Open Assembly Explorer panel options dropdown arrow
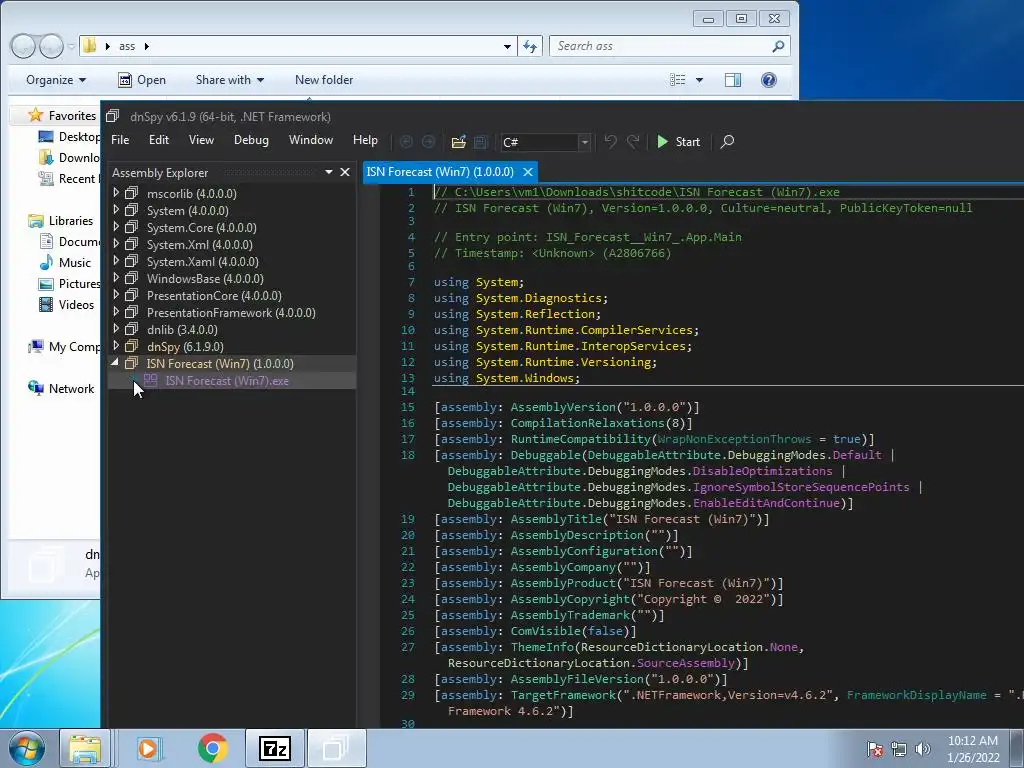 tap(328, 172)
